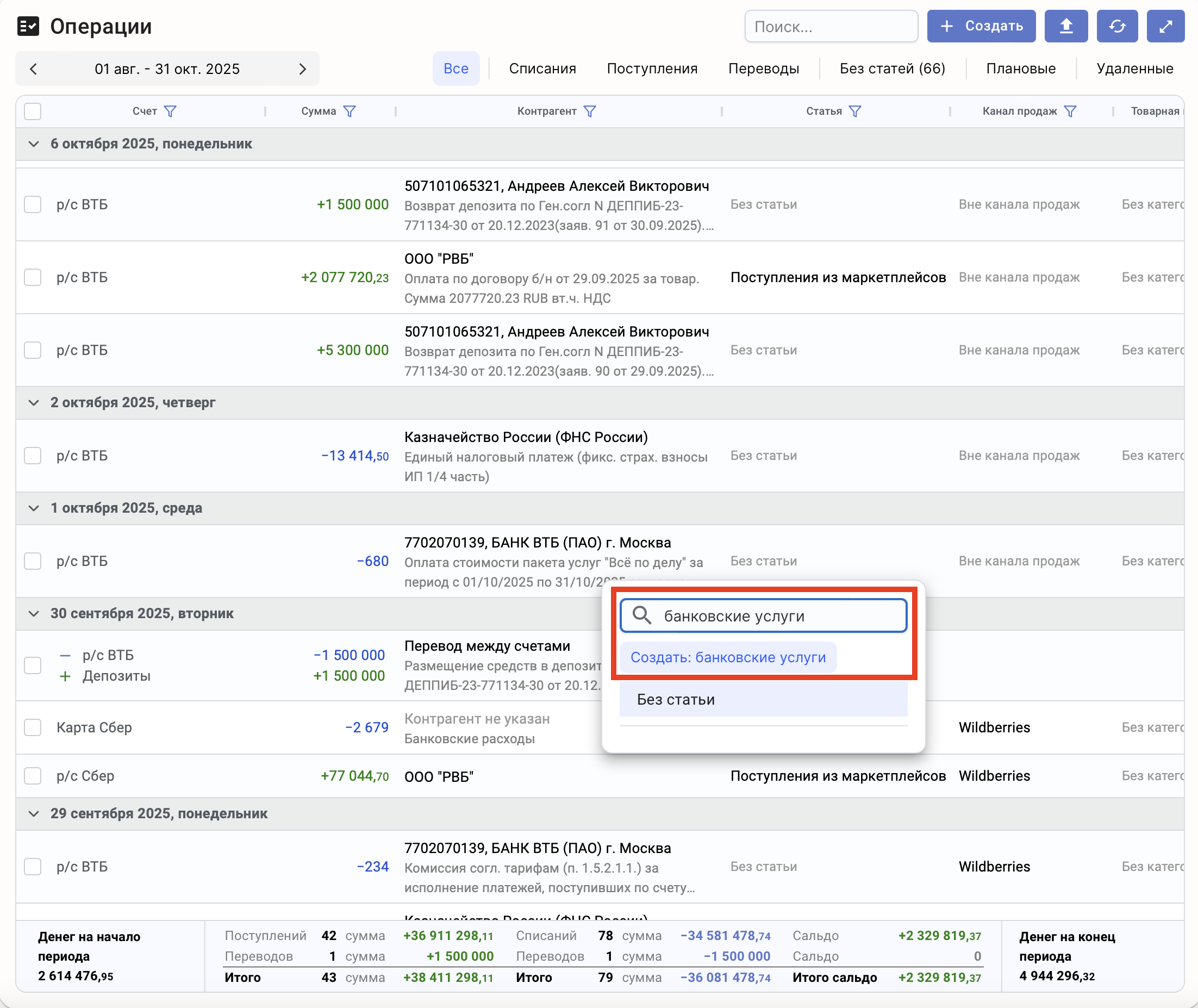
Task: Open the Статья column filter icon
Action: click(x=854, y=111)
